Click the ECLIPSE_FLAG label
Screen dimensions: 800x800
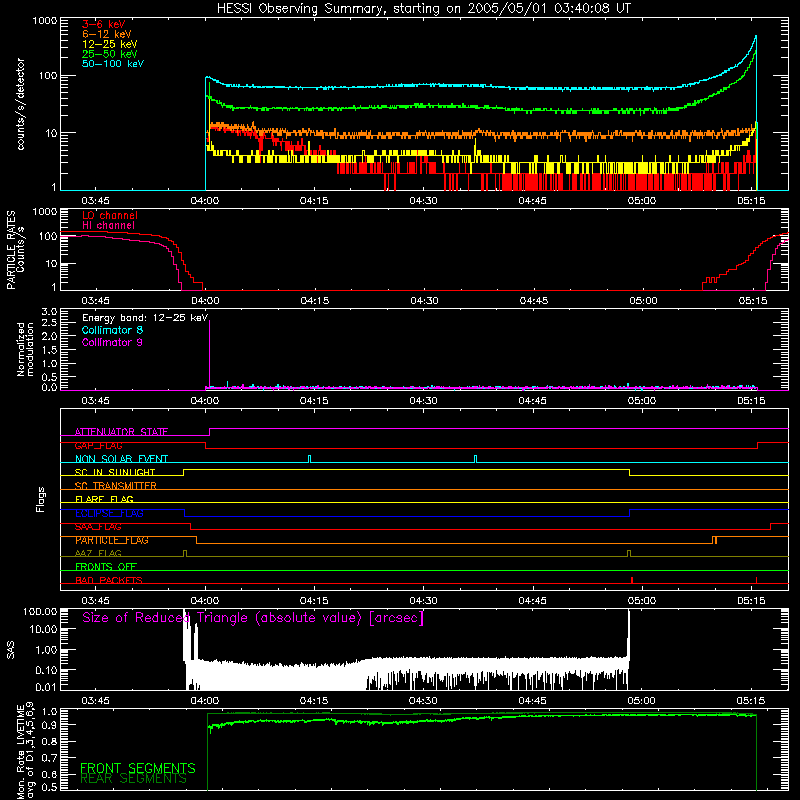pyautogui.click(x=109, y=513)
